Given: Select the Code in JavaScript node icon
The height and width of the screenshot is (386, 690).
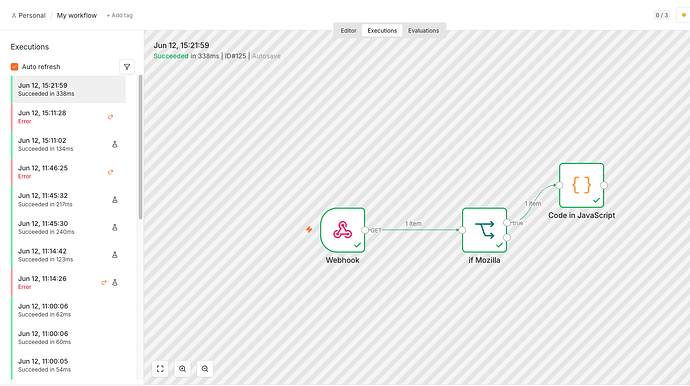Looking at the screenshot, I should (582, 185).
